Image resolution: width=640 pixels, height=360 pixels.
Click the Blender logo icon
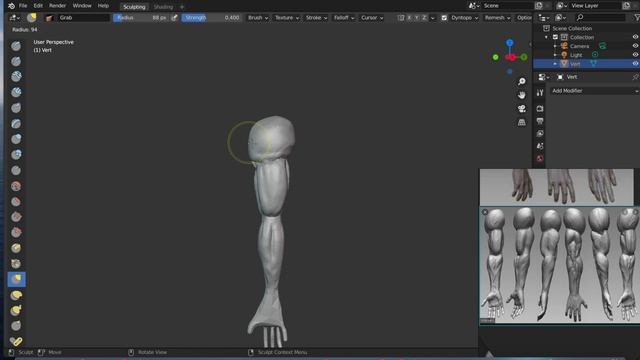tap(11, 6)
